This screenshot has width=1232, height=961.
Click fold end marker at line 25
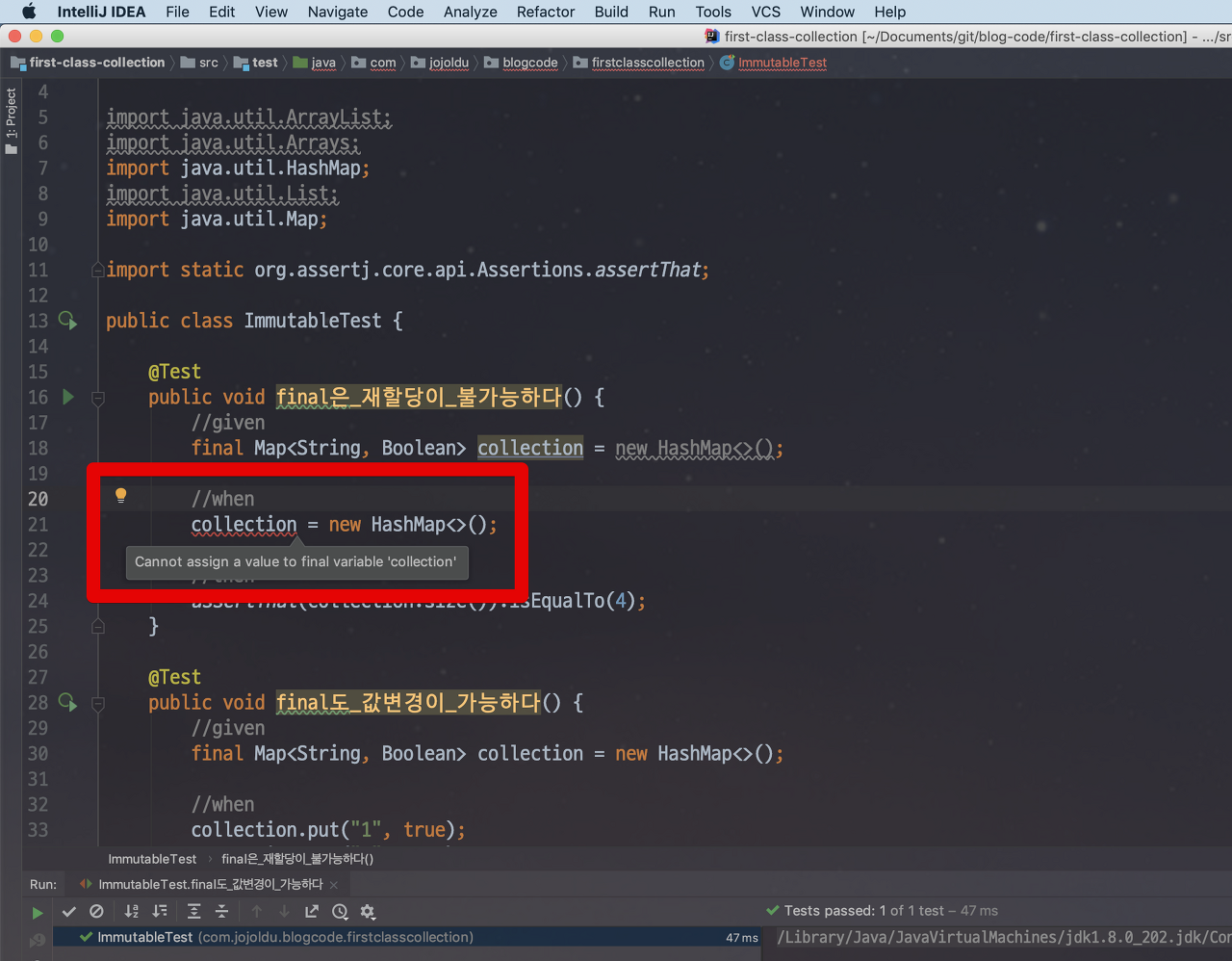tap(97, 626)
